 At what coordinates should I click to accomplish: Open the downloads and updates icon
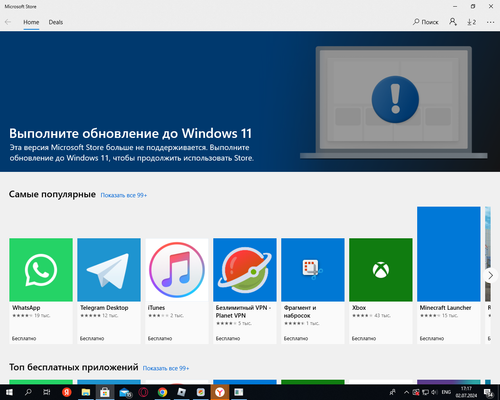[471, 22]
